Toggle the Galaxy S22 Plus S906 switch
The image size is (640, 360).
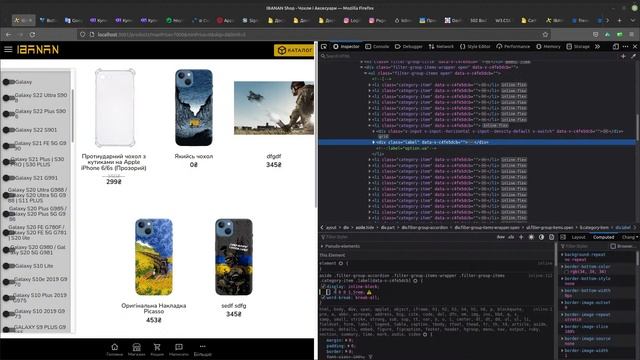coord(9,114)
